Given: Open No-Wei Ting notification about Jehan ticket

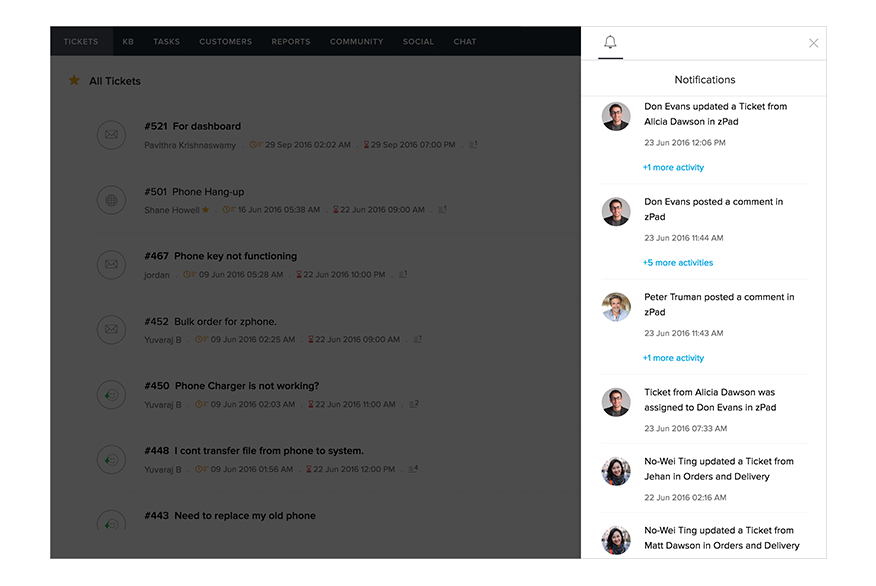Looking at the screenshot, I should coord(719,469).
